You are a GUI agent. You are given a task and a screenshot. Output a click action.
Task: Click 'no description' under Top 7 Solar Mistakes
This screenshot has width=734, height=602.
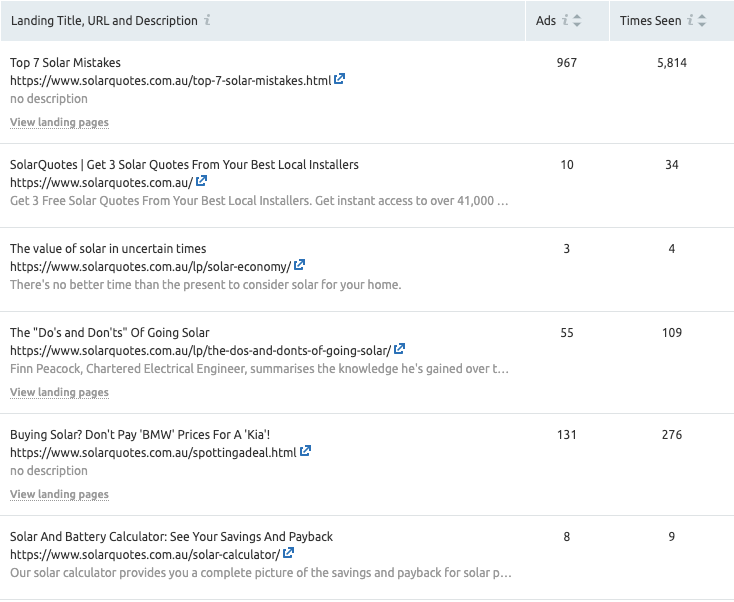tap(49, 99)
